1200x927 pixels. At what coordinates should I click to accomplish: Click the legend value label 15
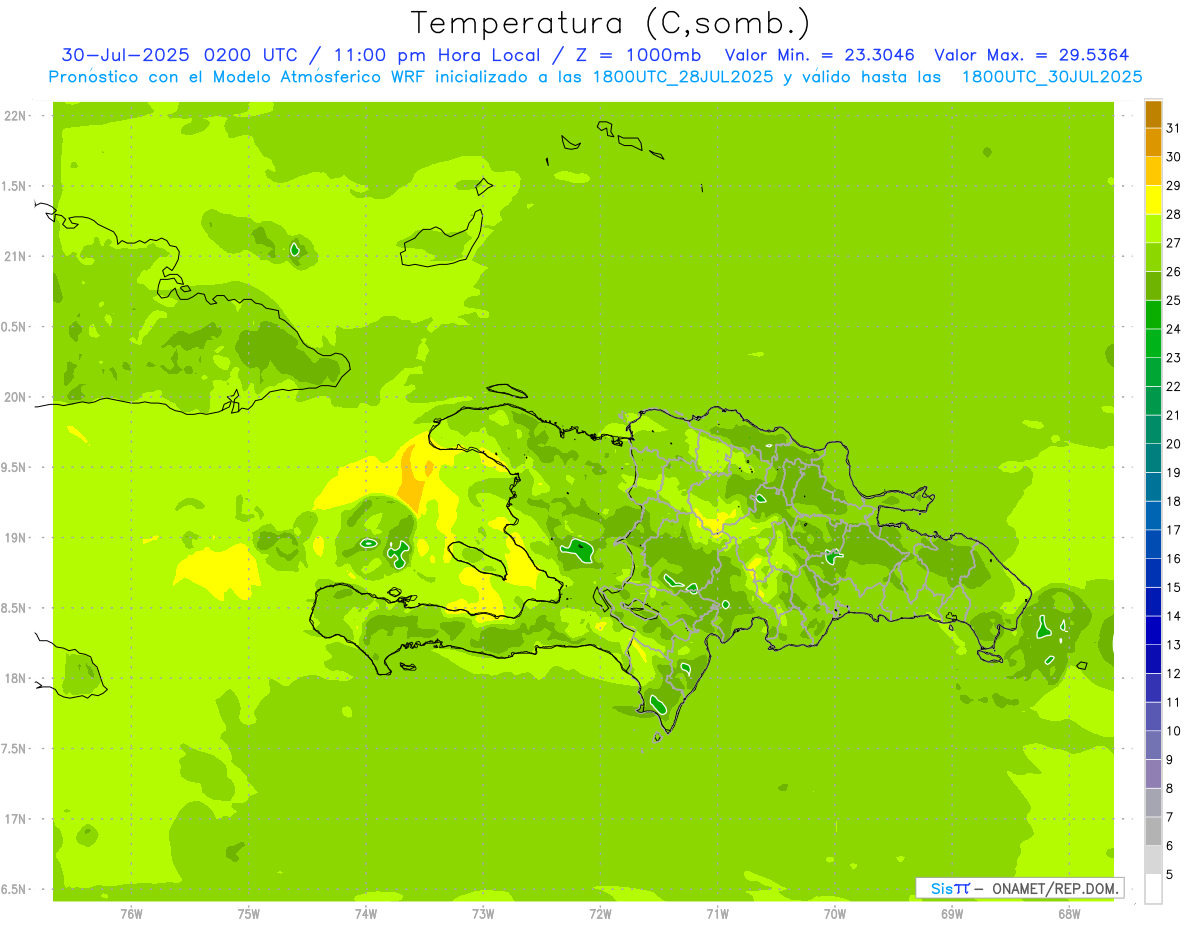click(1173, 587)
